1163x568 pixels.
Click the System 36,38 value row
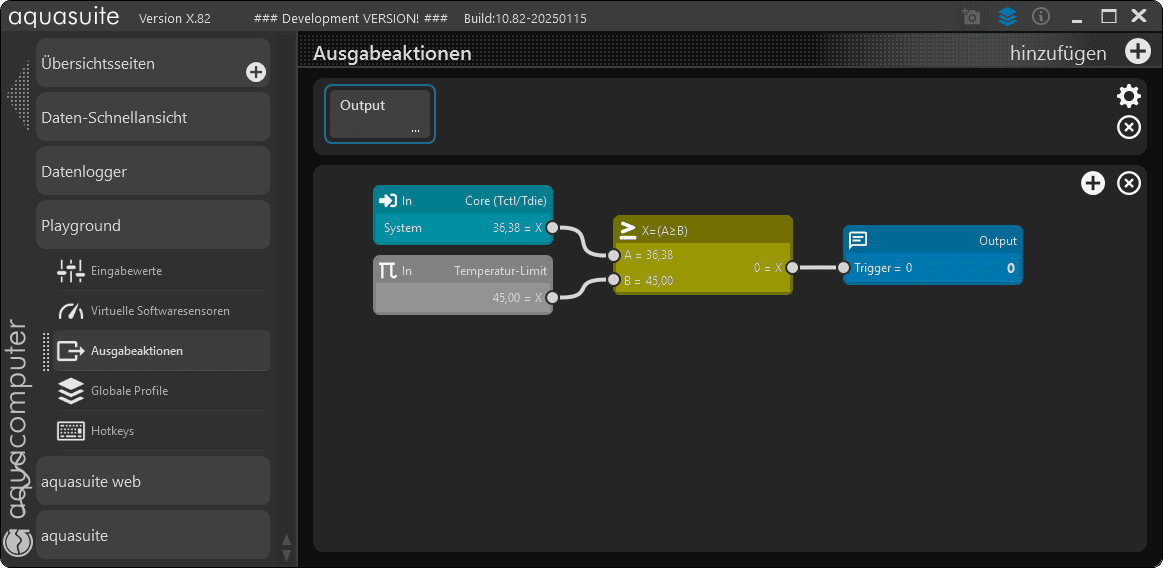463,228
